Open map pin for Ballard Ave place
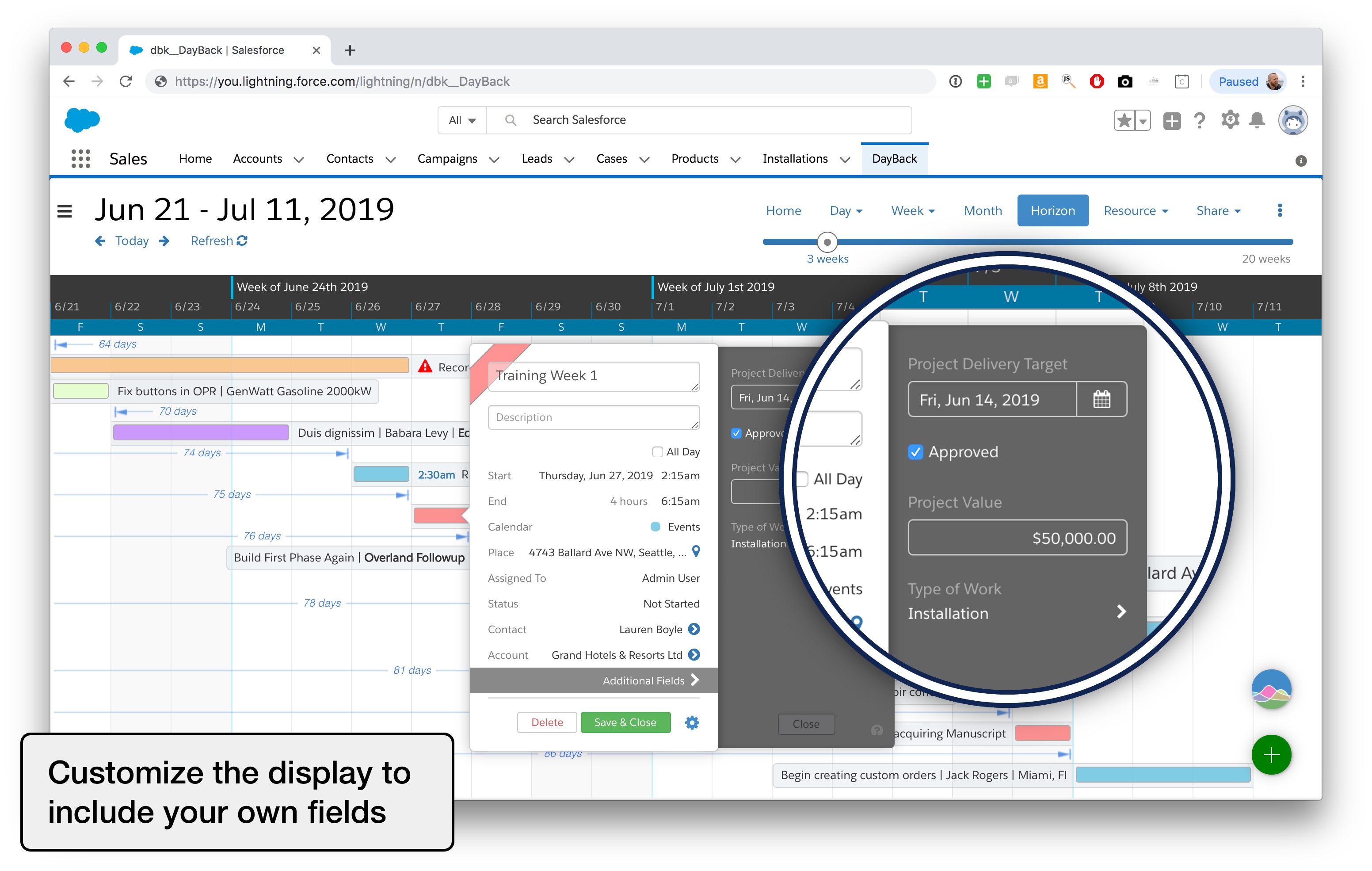 pos(696,551)
